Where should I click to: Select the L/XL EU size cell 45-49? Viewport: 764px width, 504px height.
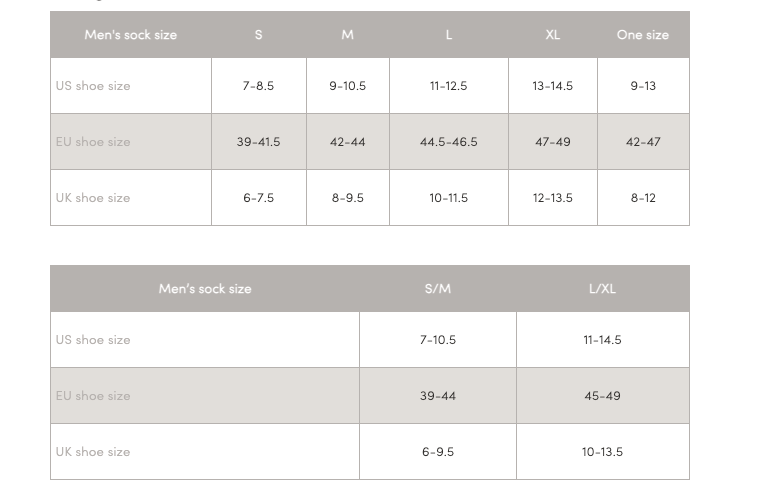[602, 396]
